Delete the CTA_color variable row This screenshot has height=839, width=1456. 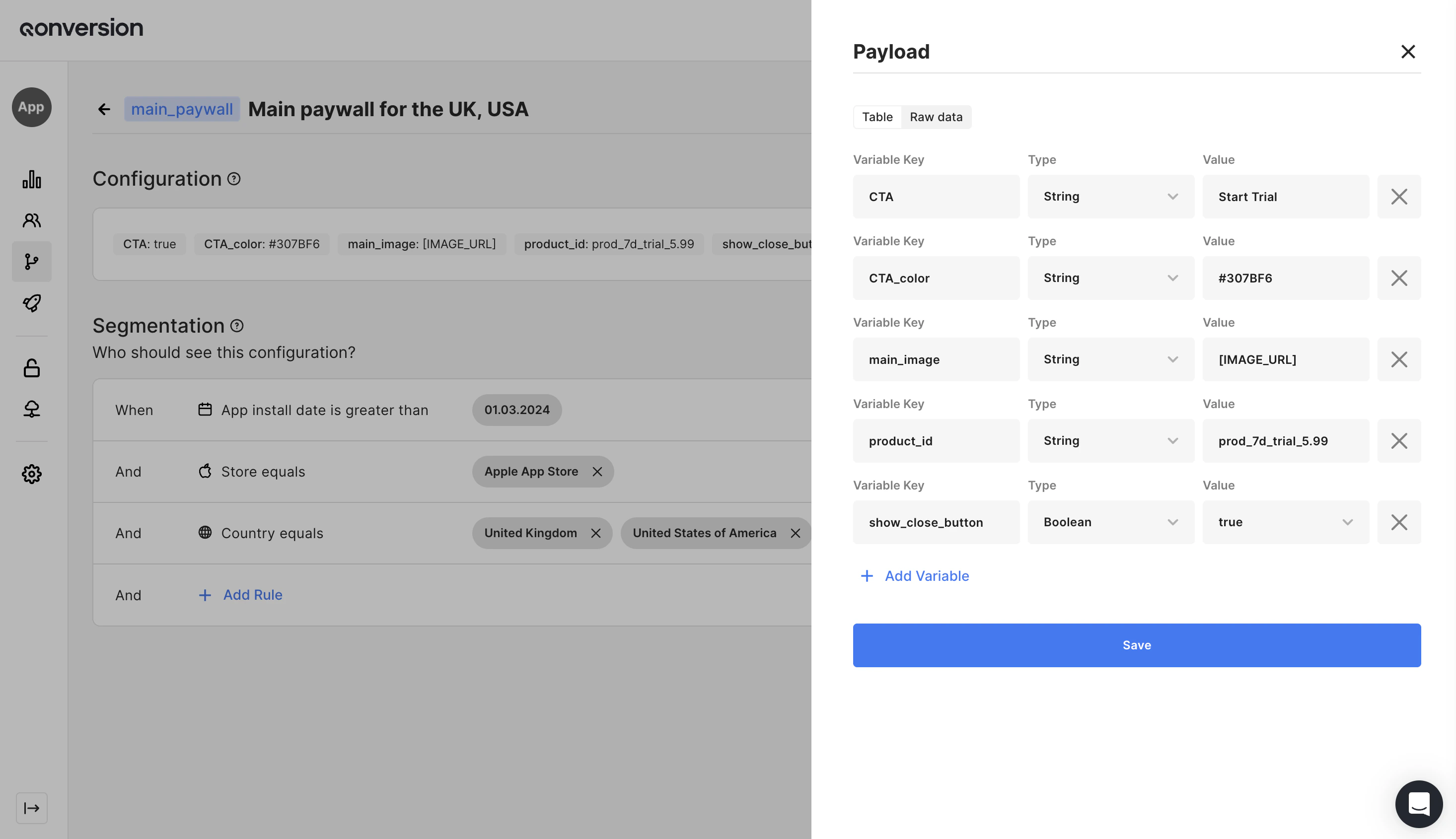1399,278
